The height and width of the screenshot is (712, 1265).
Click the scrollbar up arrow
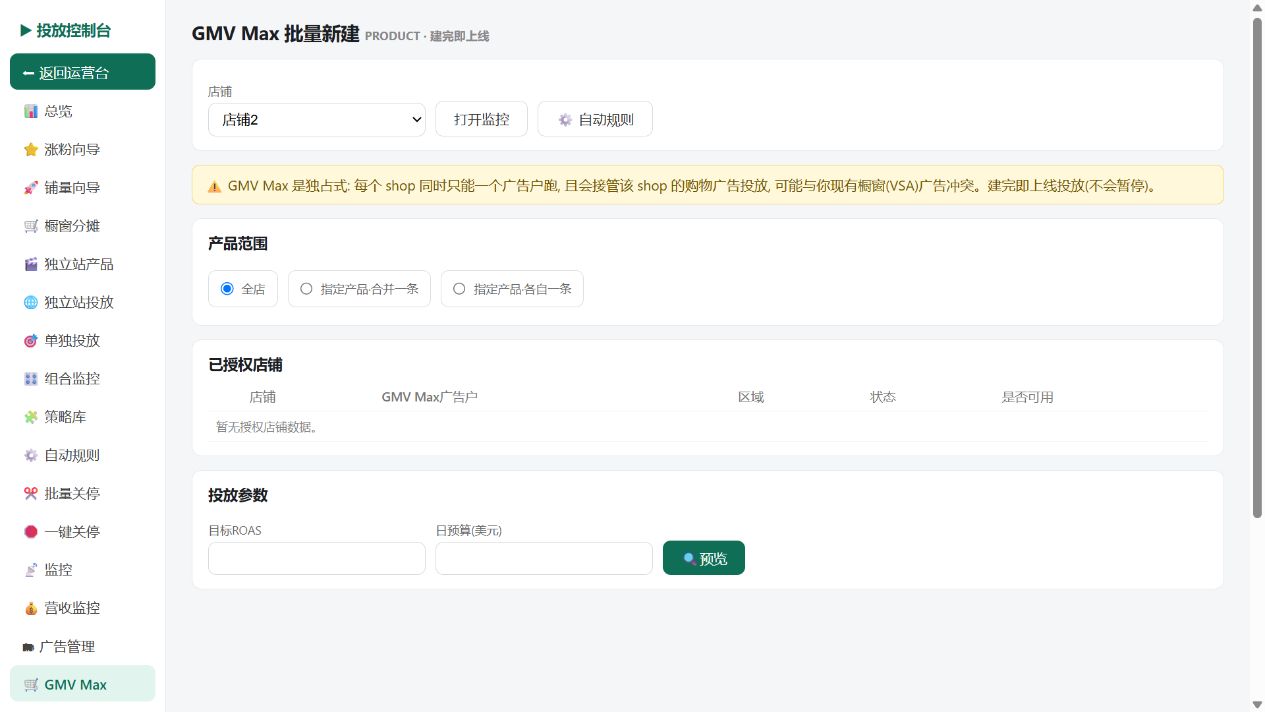point(1257,7)
